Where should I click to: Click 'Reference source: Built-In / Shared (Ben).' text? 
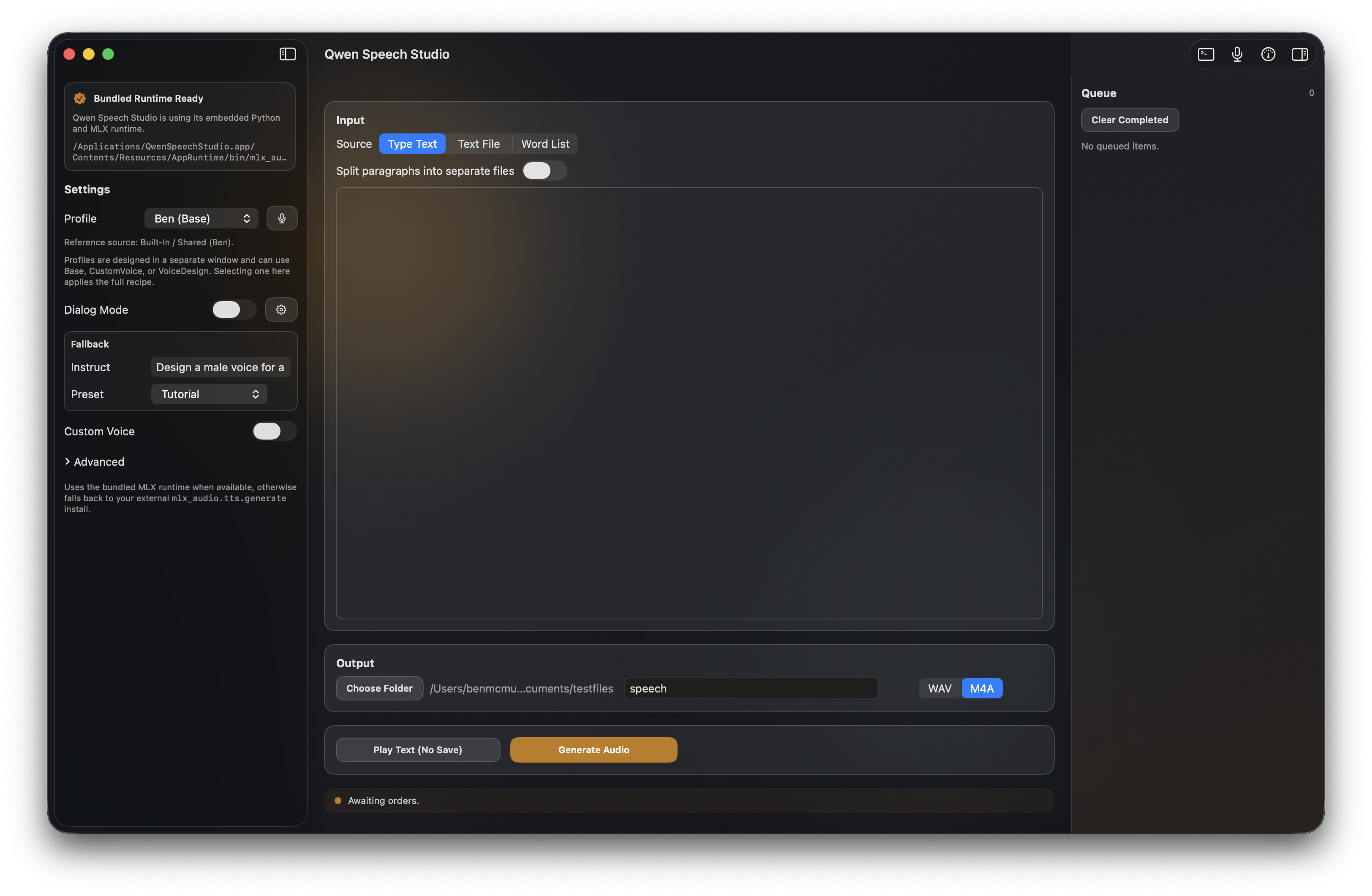[x=149, y=242]
